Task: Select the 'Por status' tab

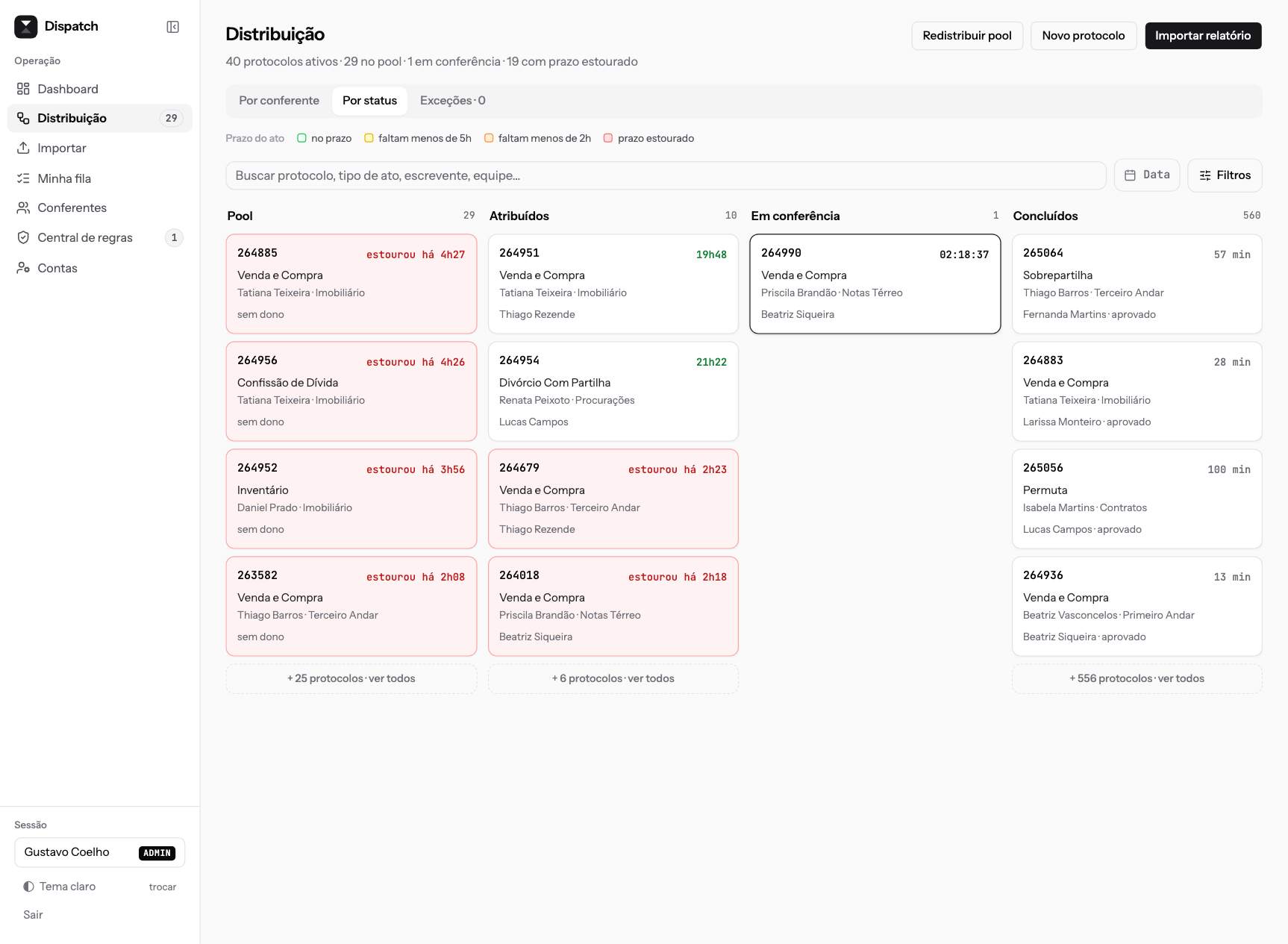Action: pos(369,101)
